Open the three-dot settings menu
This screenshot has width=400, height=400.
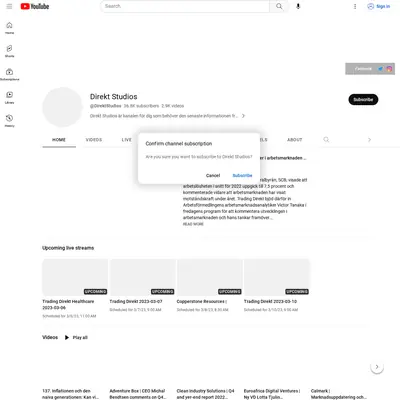[355, 6]
